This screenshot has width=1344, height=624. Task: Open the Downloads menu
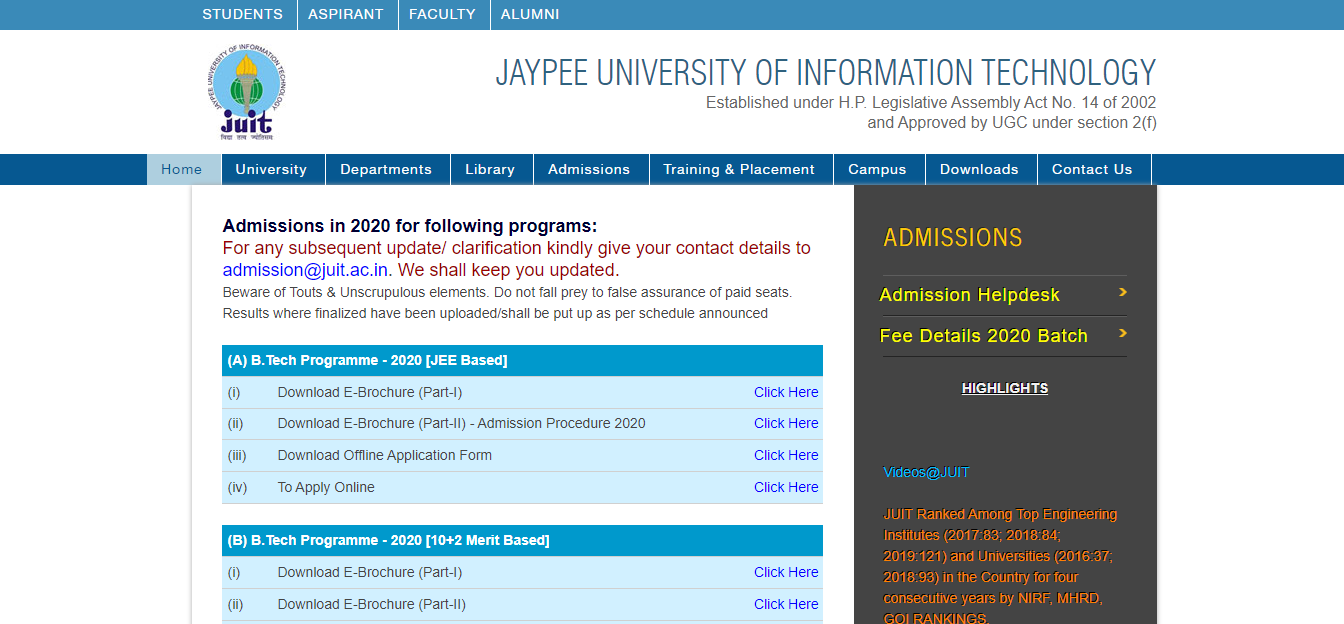click(979, 169)
